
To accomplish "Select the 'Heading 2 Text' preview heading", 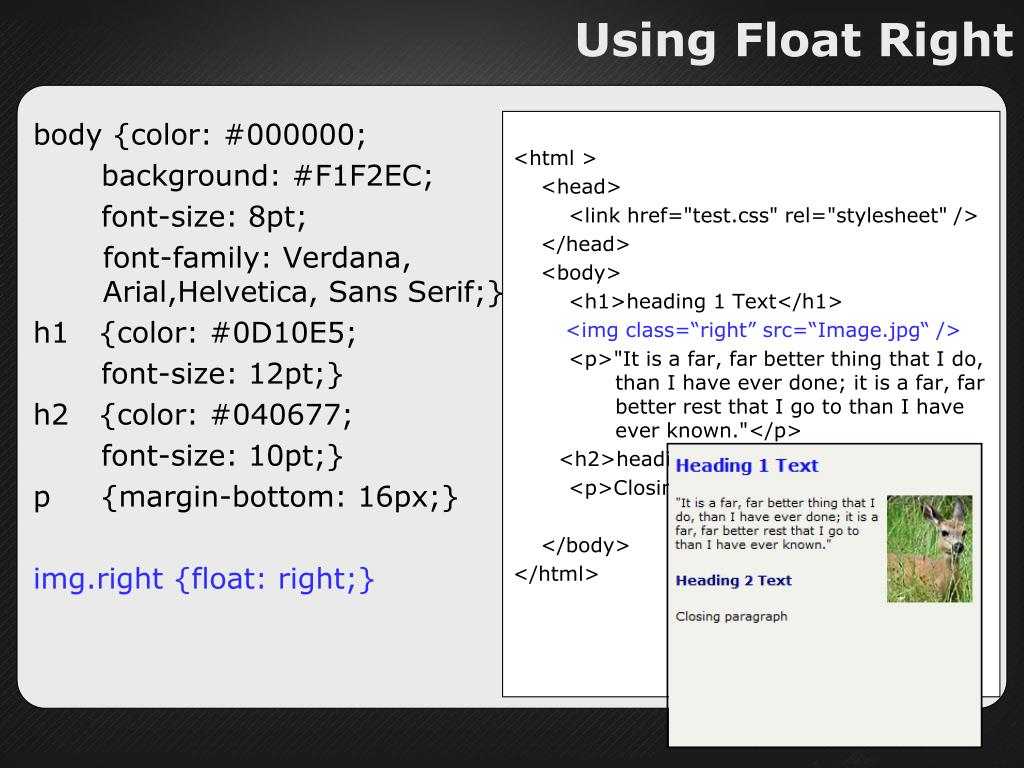I will pos(733,581).
